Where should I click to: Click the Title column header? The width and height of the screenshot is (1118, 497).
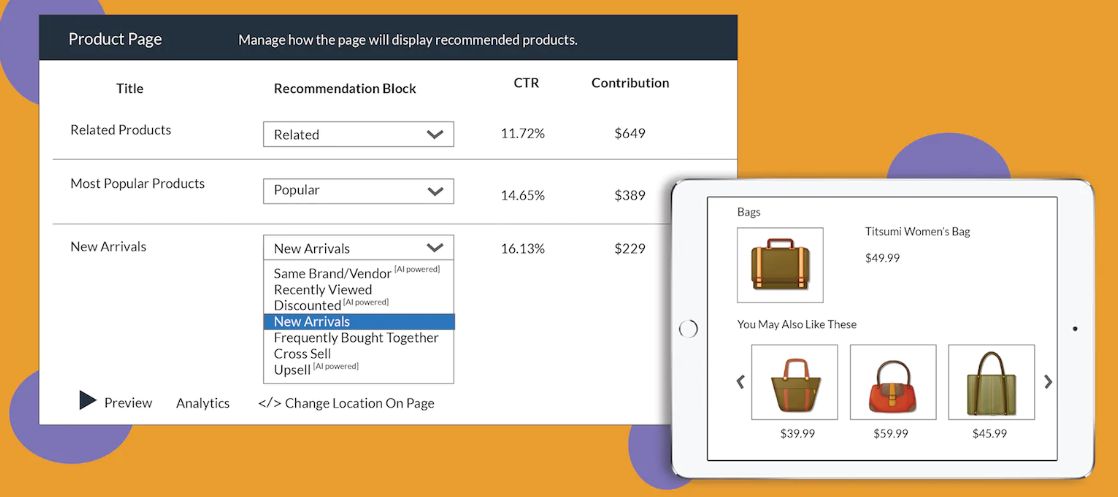[x=130, y=88]
